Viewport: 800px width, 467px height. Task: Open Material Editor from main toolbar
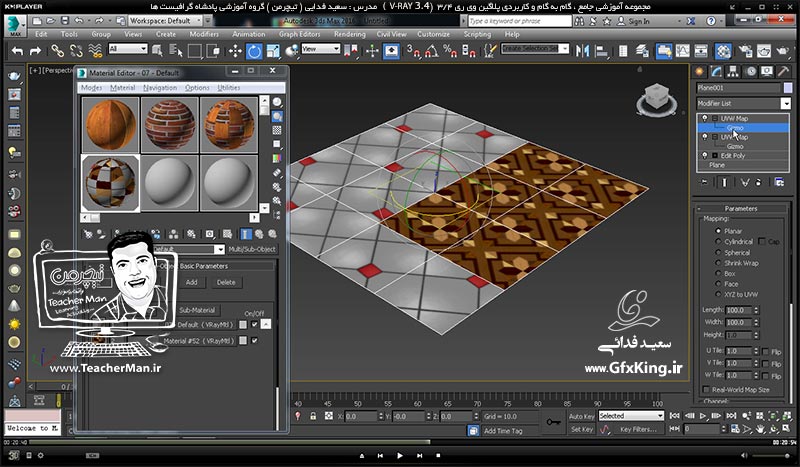[723, 51]
